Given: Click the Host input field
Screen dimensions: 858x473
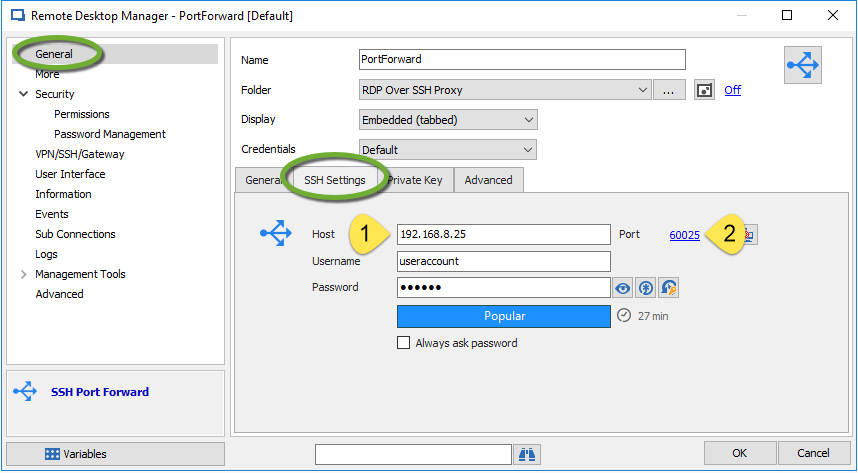Looking at the screenshot, I should 503,235.
